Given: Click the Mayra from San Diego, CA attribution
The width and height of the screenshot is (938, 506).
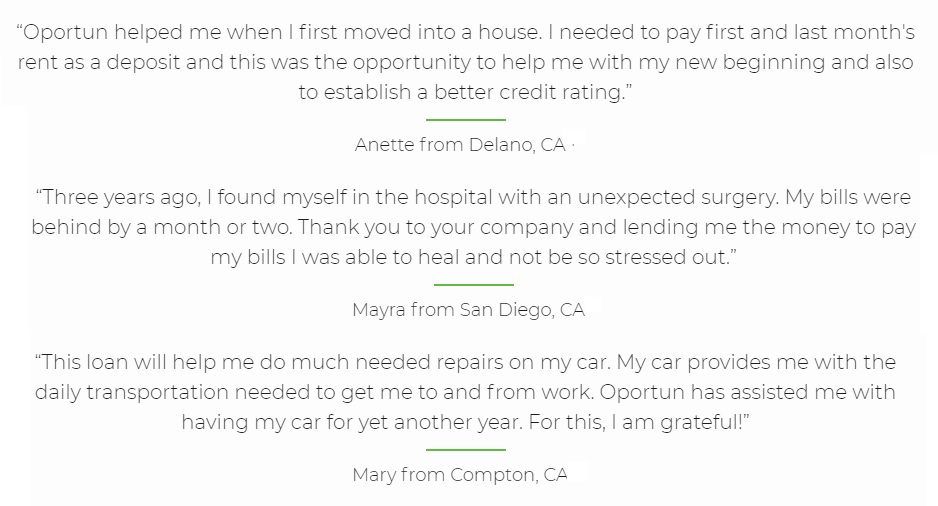Looking at the screenshot, I should tap(468, 310).
